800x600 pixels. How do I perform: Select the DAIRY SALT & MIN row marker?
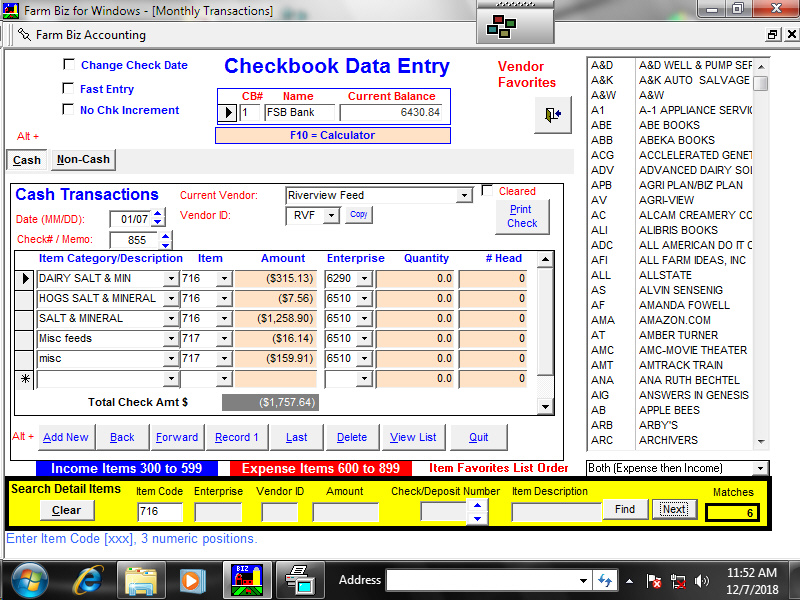coord(25,279)
